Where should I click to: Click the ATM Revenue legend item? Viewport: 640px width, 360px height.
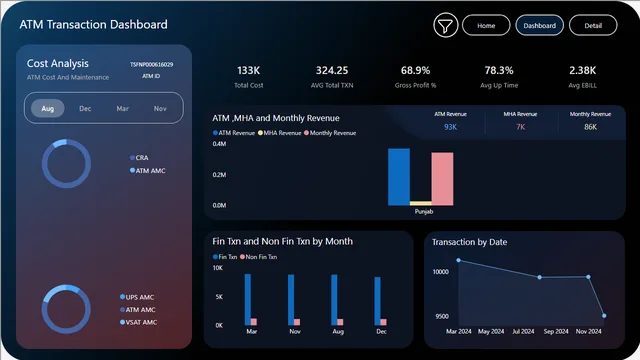(234, 133)
